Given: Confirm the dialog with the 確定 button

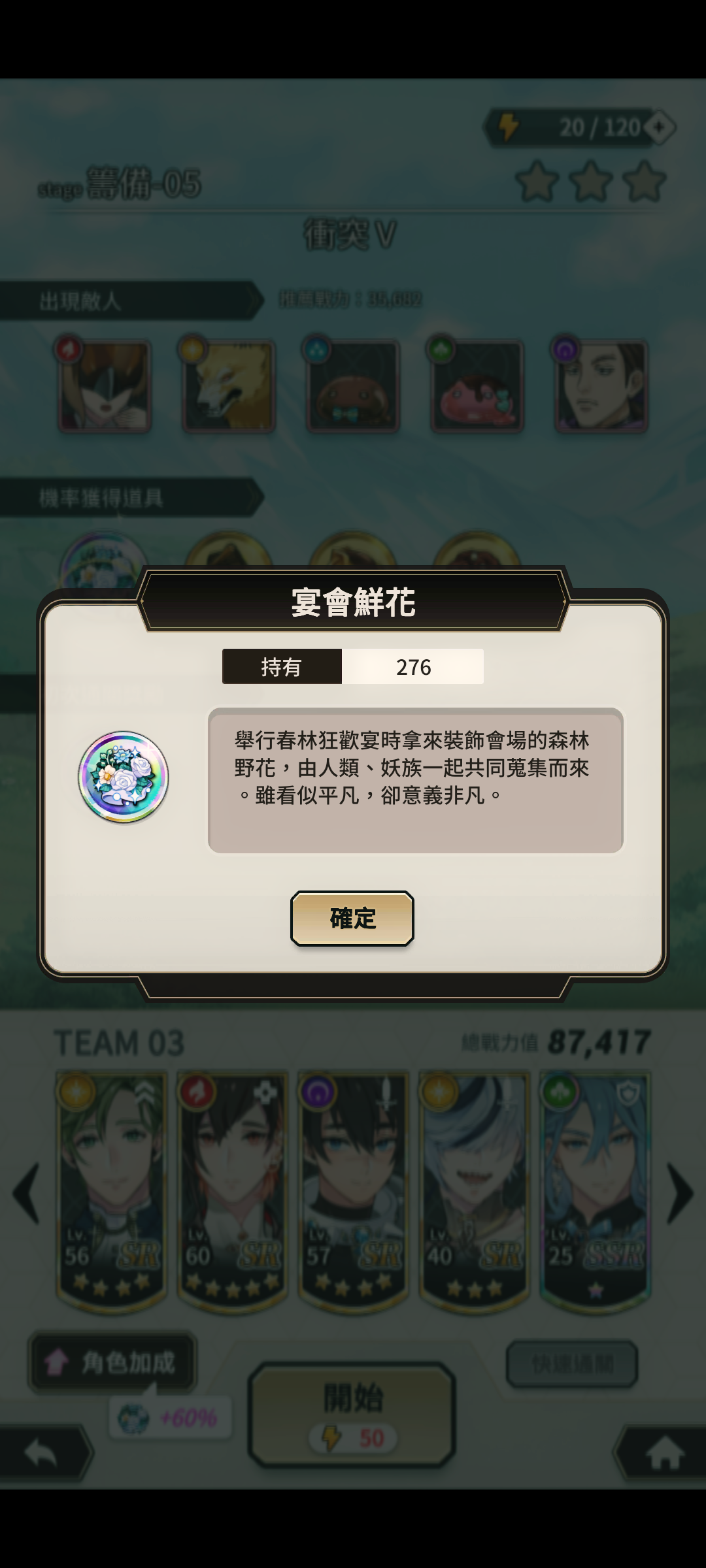Looking at the screenshot, I should pyautogui.click(x=352, y=918).
